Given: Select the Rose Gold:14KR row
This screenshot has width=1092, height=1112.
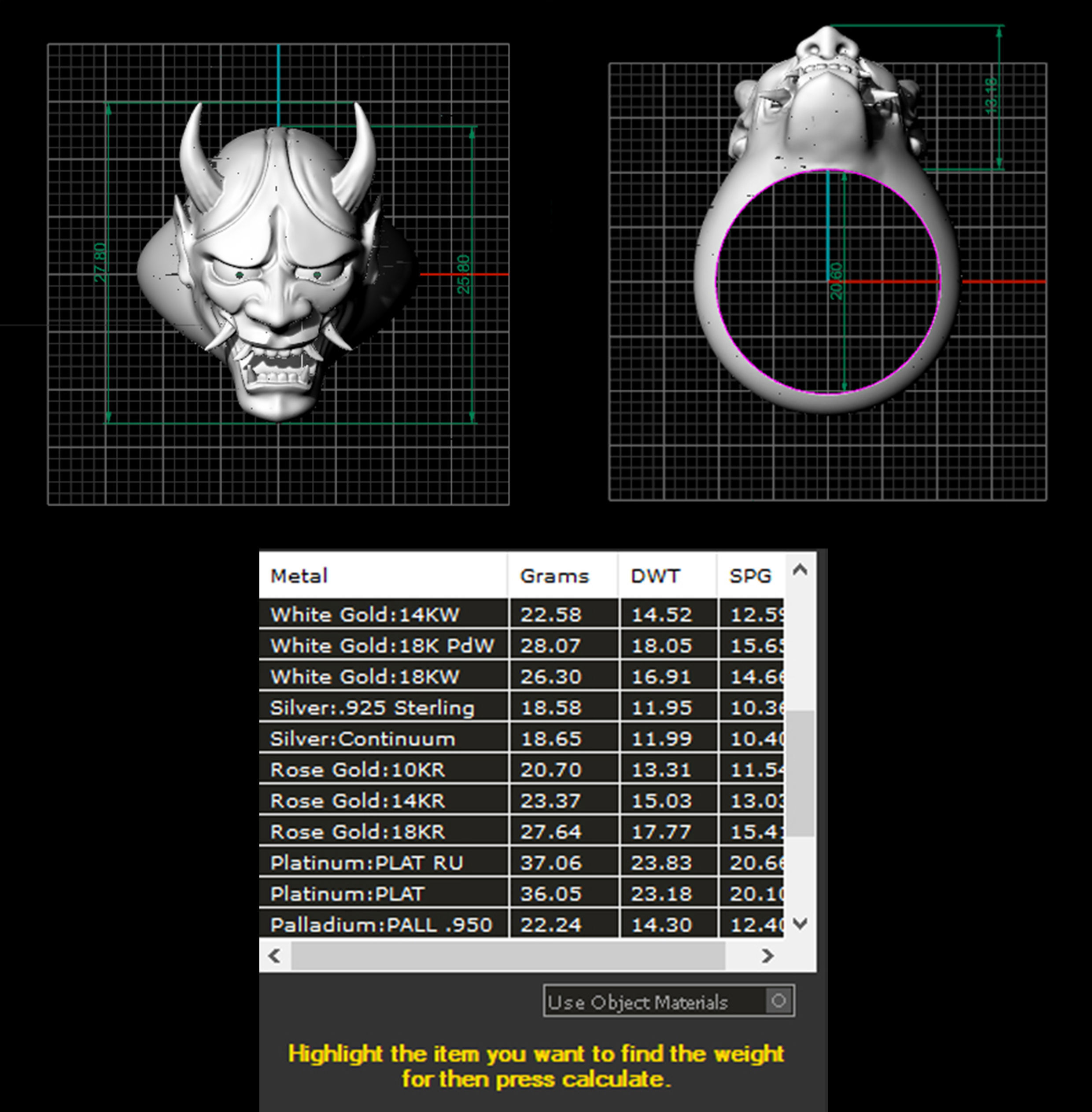Looking at the screenshot, I should (522, 800).
